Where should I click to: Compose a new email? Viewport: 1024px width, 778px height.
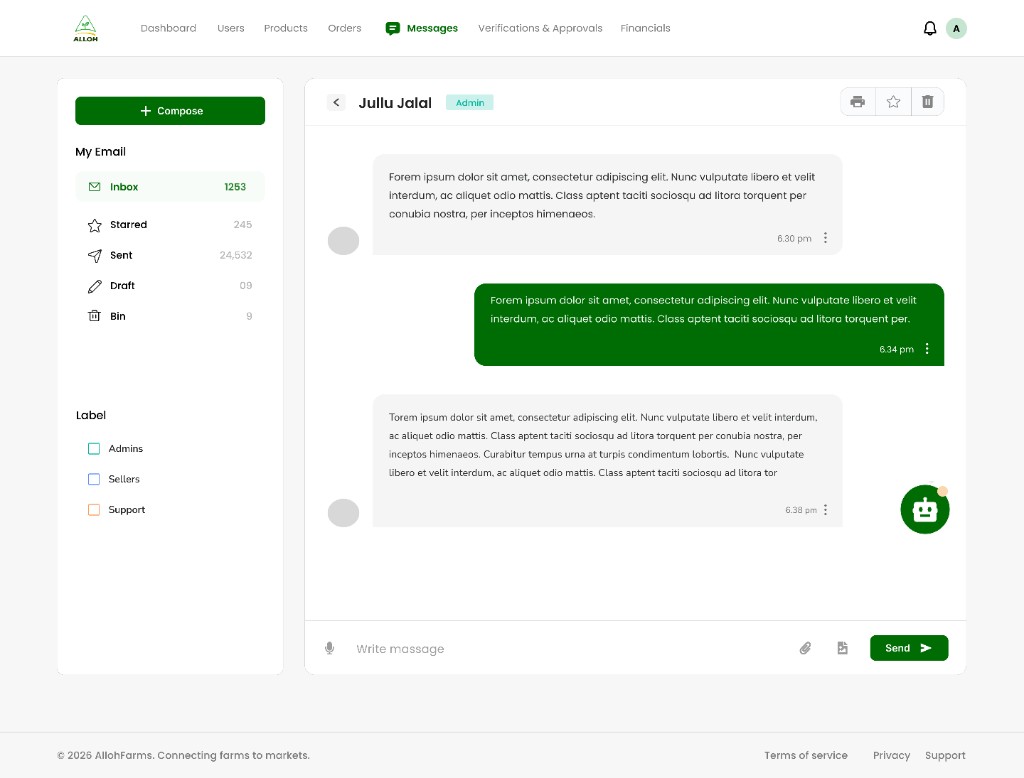coord(170,111)
